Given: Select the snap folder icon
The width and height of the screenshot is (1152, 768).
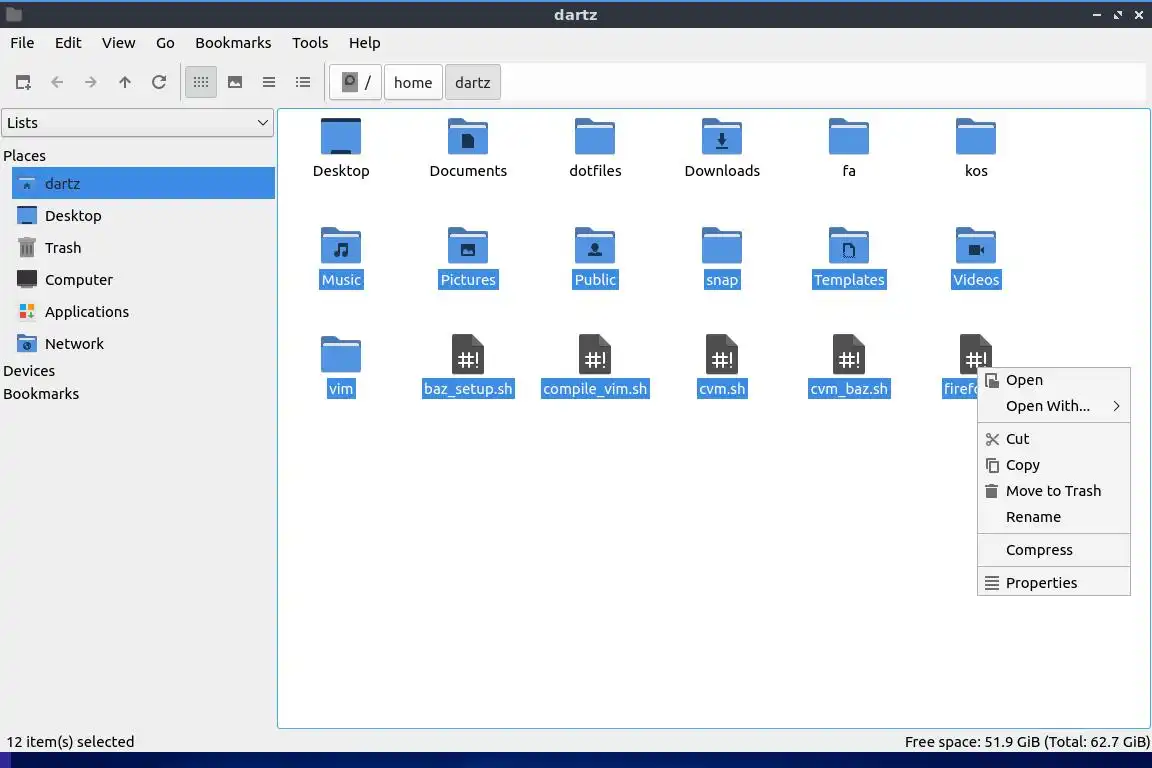Looking at the screenshot, I should (x=722, y=245).
